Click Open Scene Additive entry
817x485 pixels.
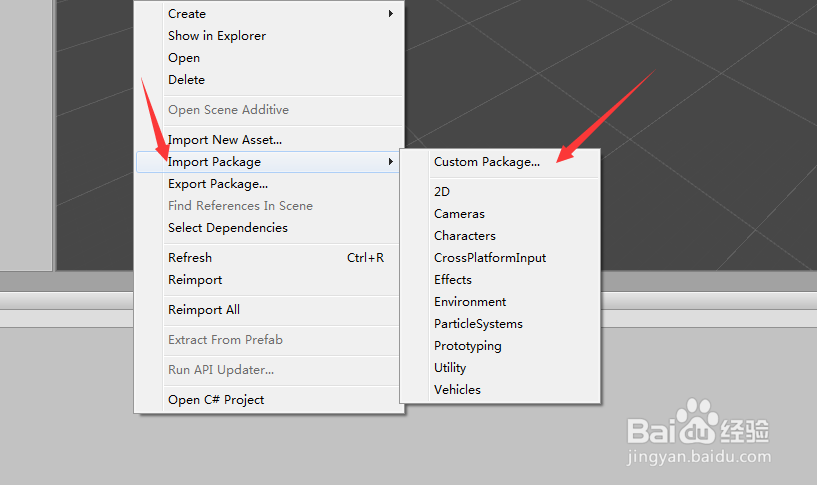coord(269,110)
